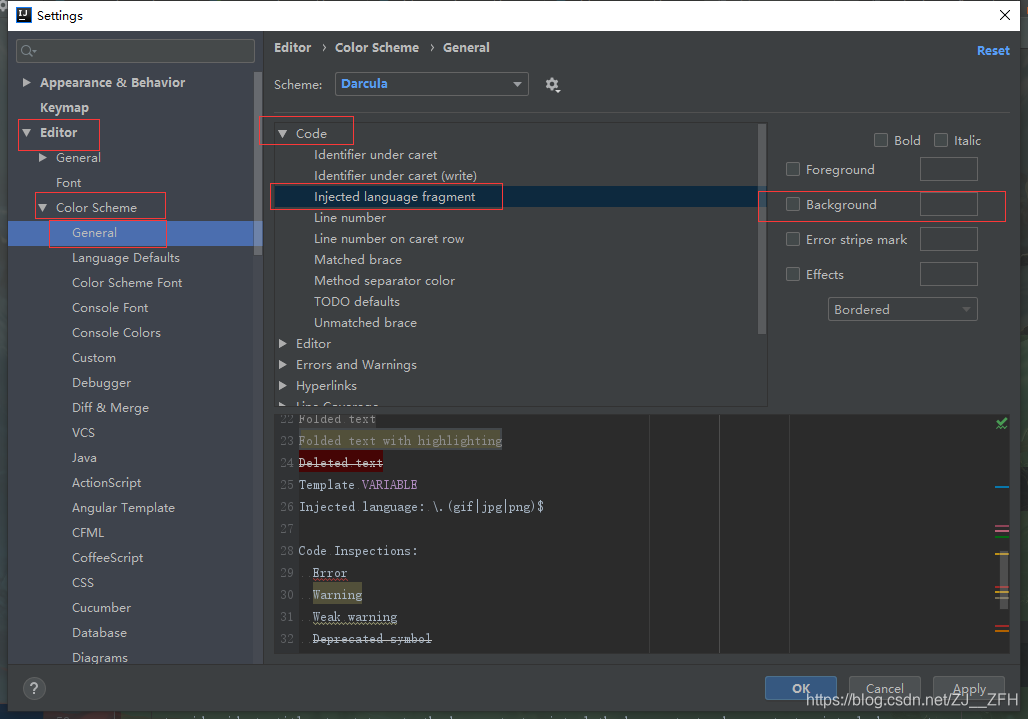Select Identifier under caret (write) item
1028x719 pixels.
[x=395, y=176]
